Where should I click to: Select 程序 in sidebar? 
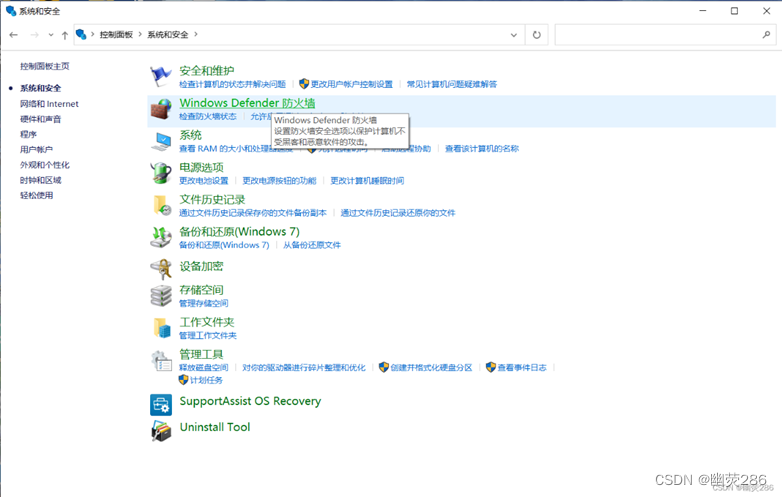pyautogui.click(x=28, y=134)
